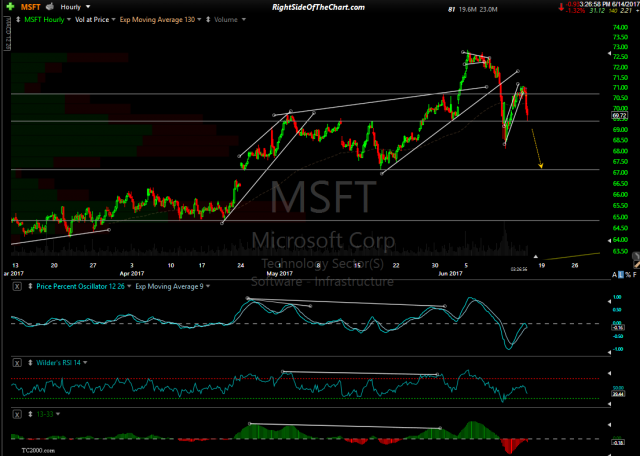
Task: Toggle arithmetic scale with the A button
Action: pyautogui.click(x=614, y=275)
